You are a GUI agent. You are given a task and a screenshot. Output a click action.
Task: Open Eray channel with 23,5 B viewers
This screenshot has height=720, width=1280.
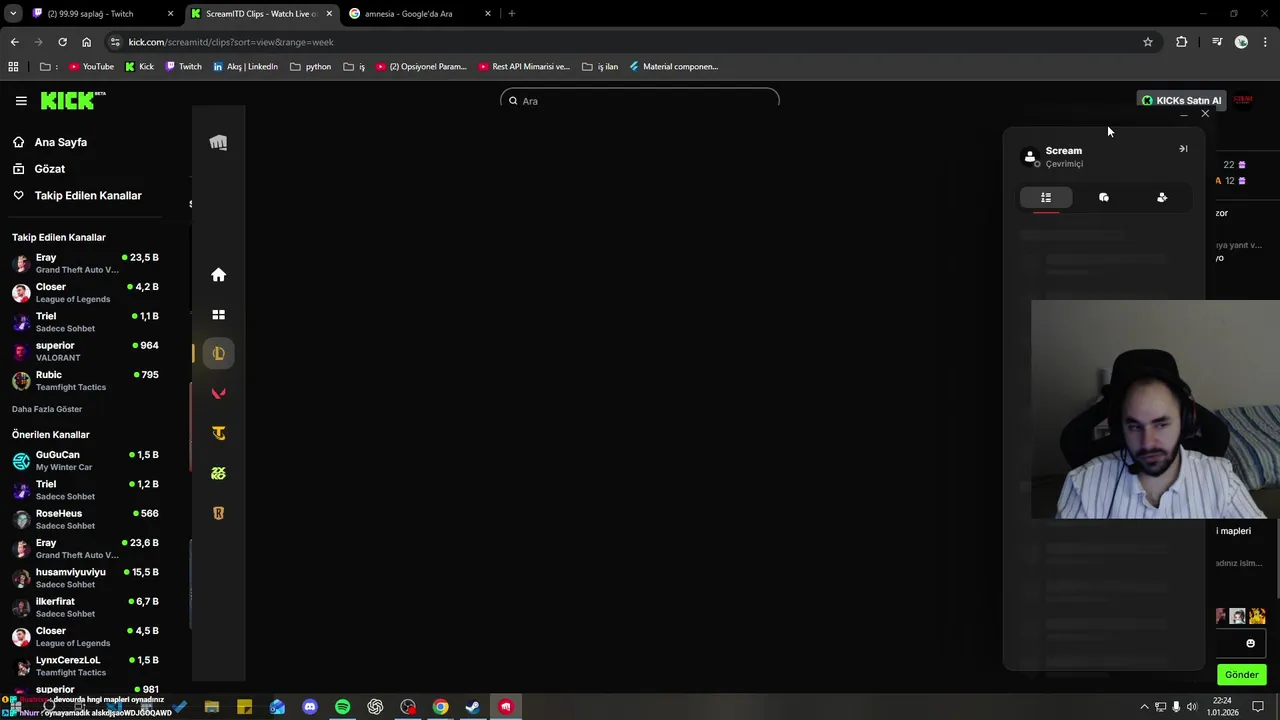coord(86,263)
